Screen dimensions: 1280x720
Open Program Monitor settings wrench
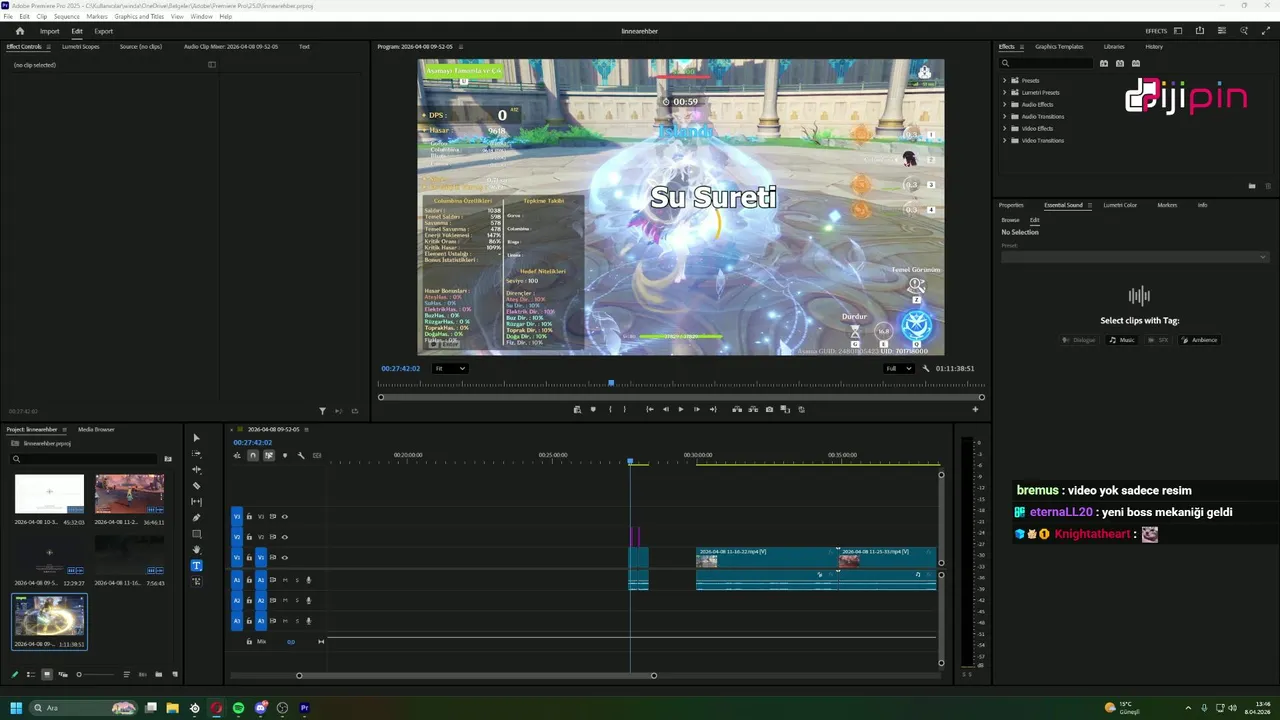pyautogui.click(x=926, y=368)
